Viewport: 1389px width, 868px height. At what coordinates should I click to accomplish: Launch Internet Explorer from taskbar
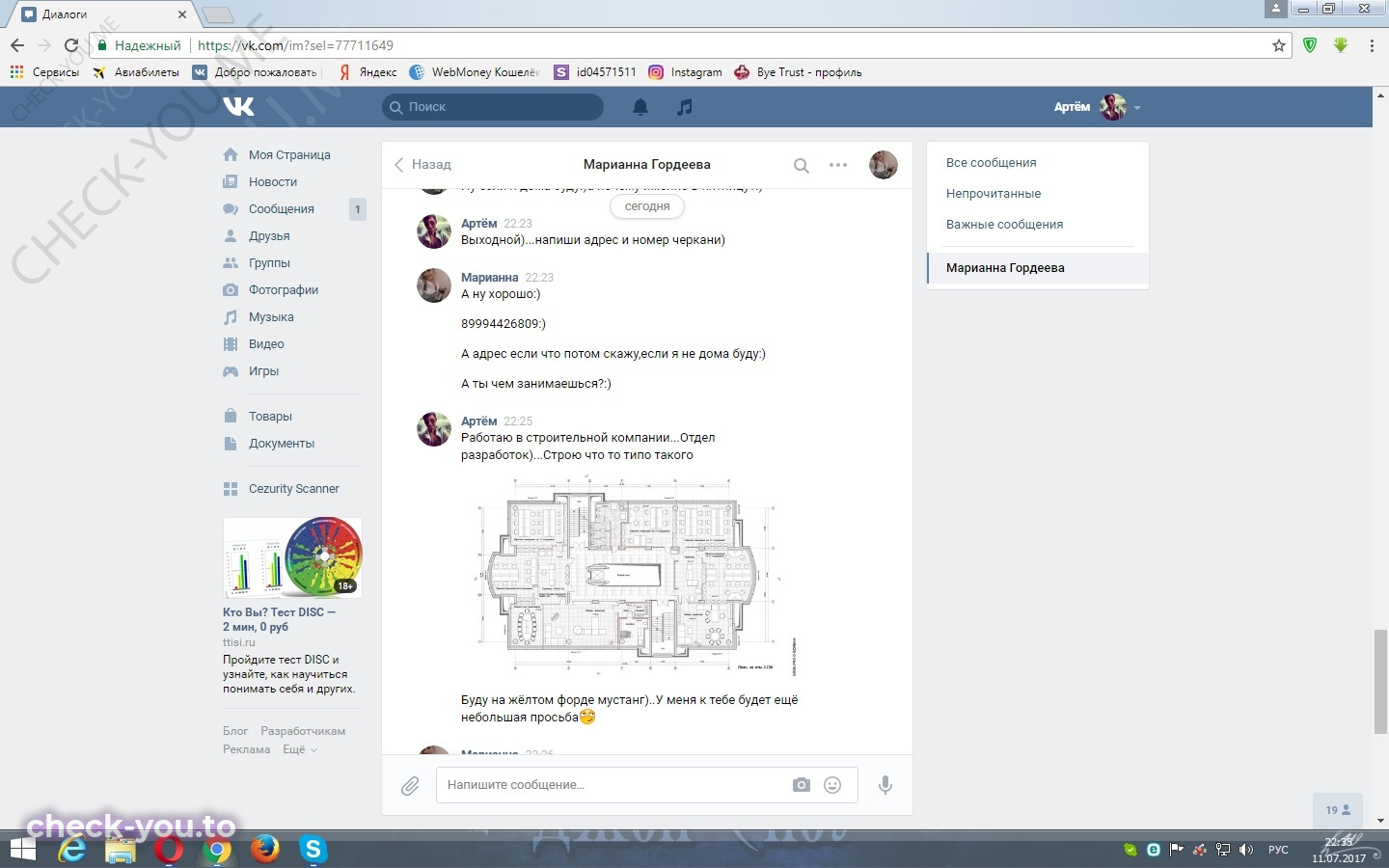pos(72,850)
